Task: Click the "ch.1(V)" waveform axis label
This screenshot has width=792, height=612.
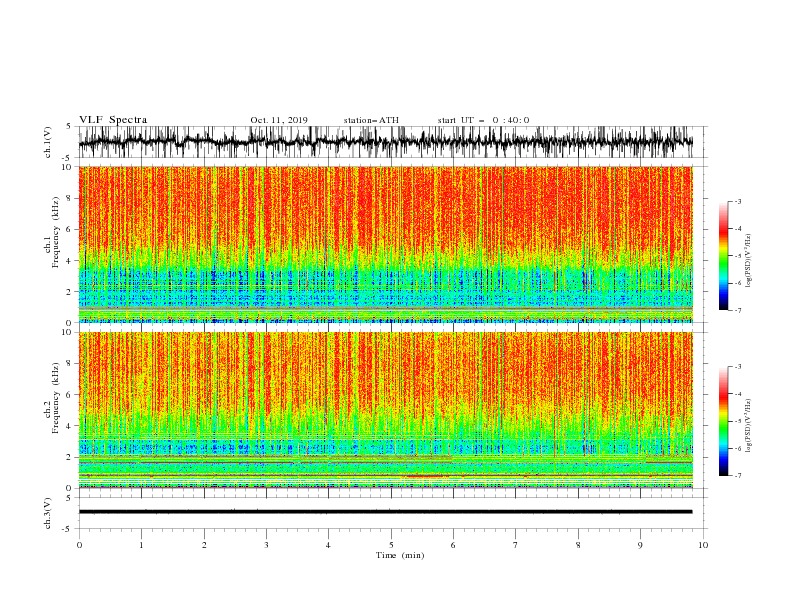Action: [48, 142]
